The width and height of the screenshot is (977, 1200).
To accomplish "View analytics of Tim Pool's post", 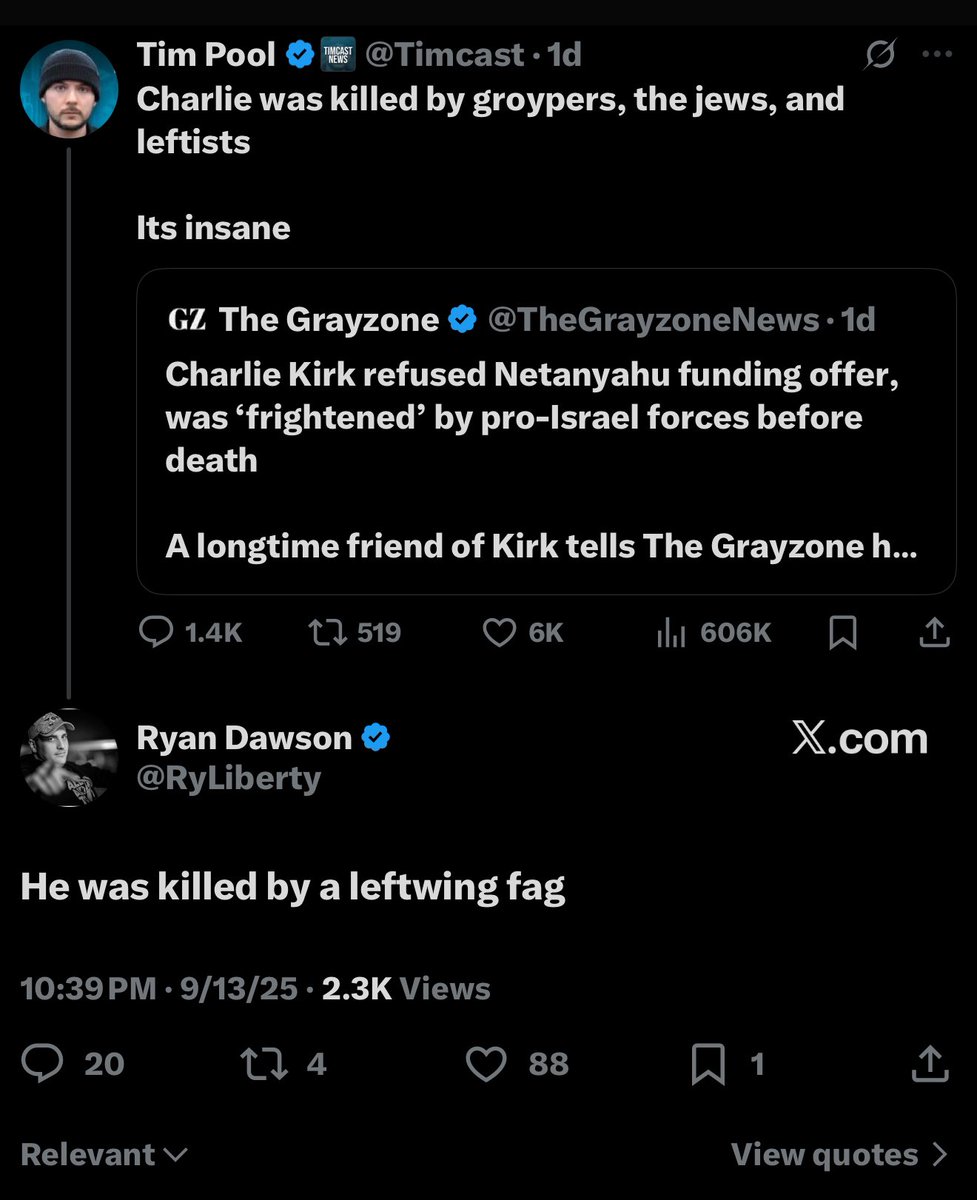I will (x=670, y=632).
